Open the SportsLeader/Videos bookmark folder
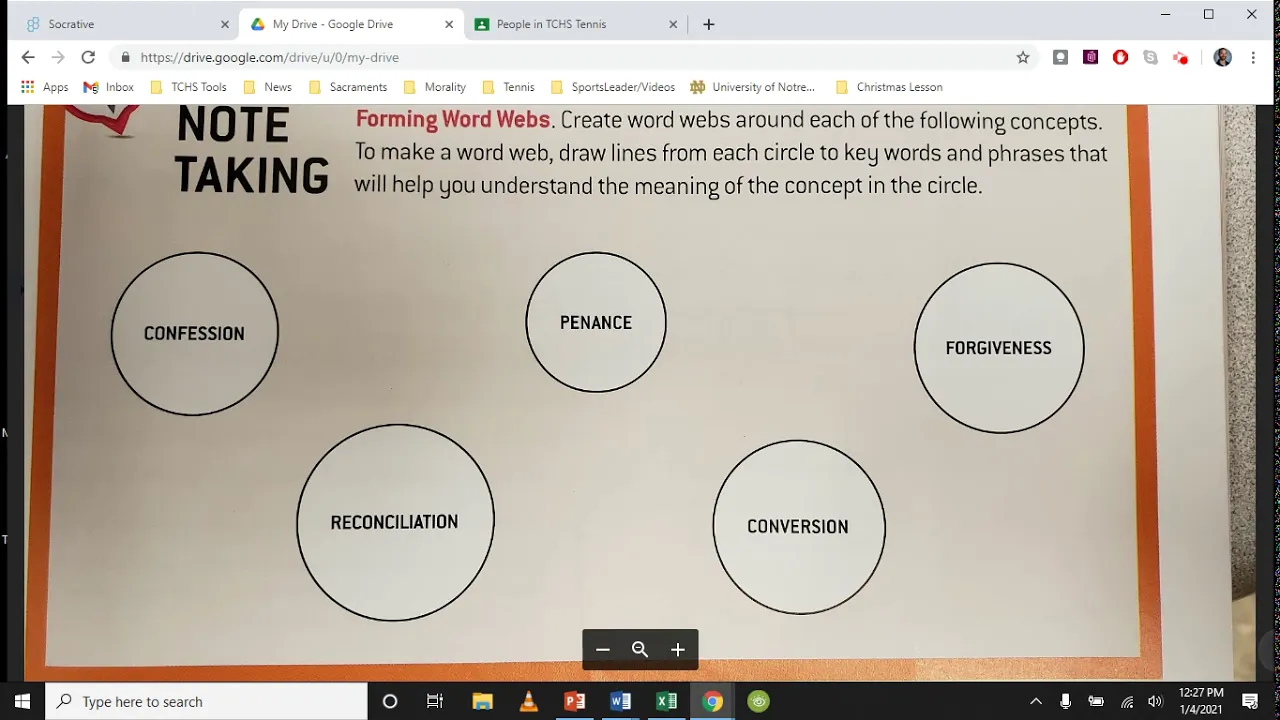1280x720 pixels. pos(613,87)
